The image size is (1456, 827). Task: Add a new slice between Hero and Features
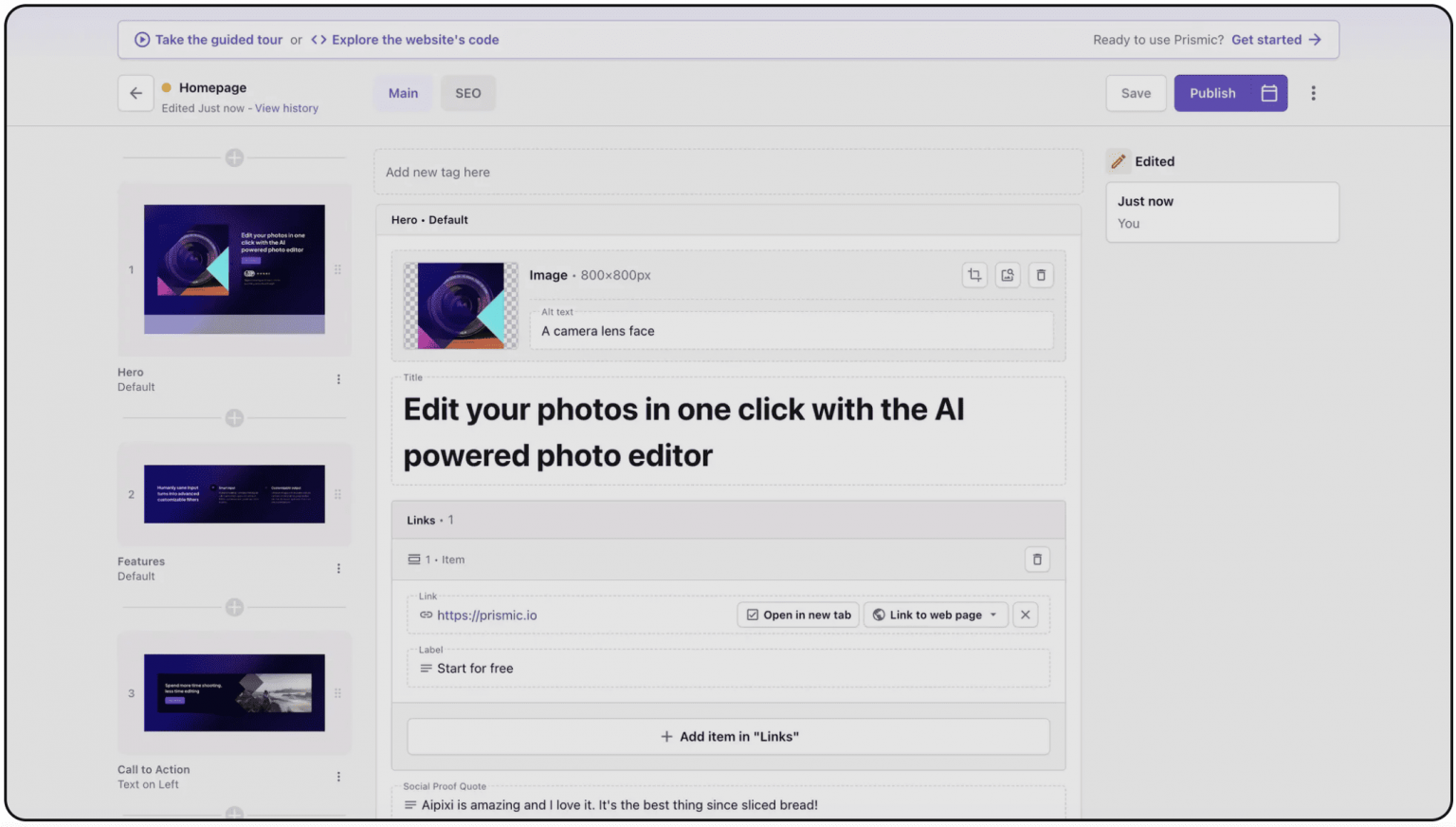click(x=233, y=417)
